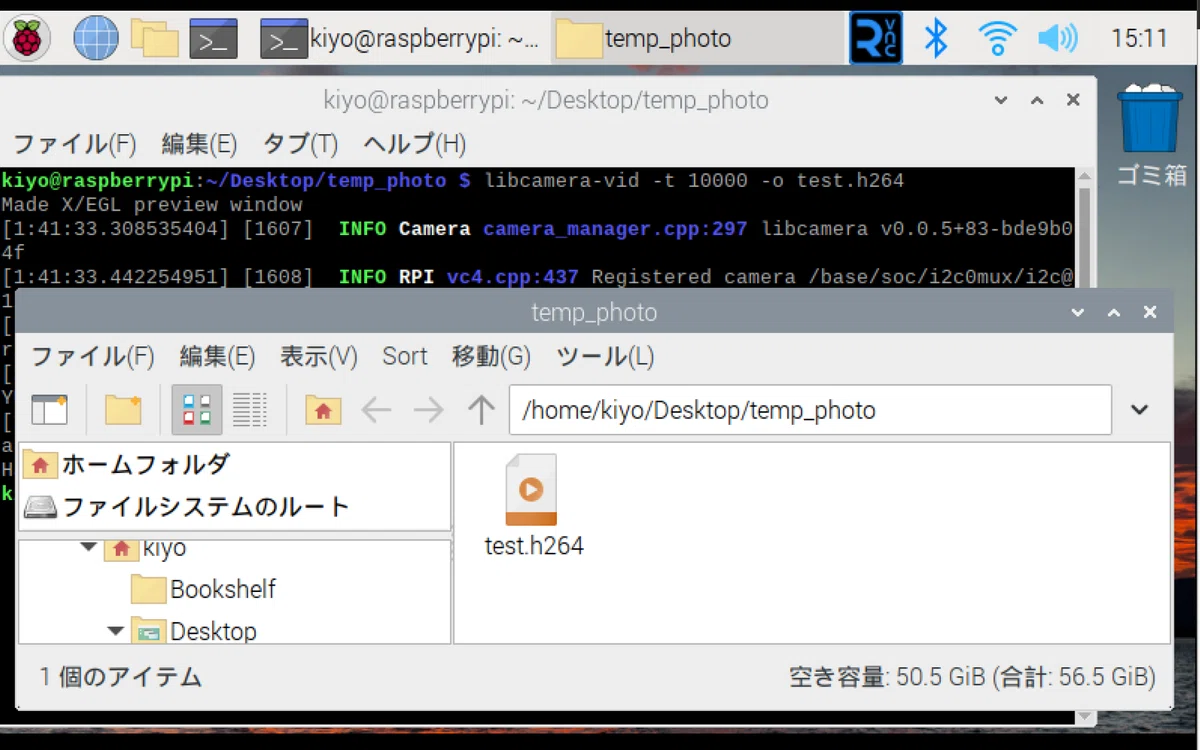This screenshot has width=1200, height=750.
Task: Go to home folder toolbar button
Action: pyautogui.click(x=323, y=409)
